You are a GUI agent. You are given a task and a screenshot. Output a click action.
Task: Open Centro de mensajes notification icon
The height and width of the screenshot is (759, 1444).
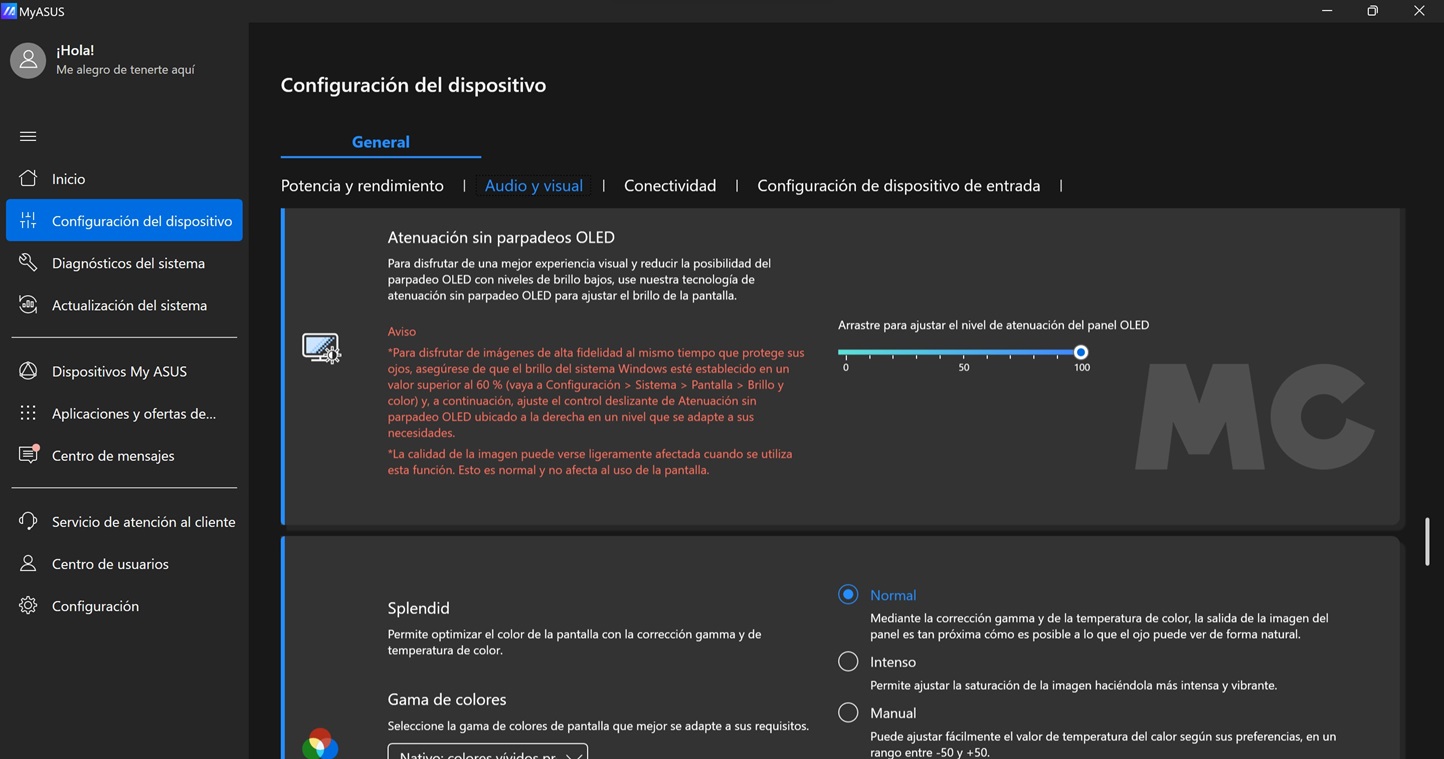coord(28,455)
